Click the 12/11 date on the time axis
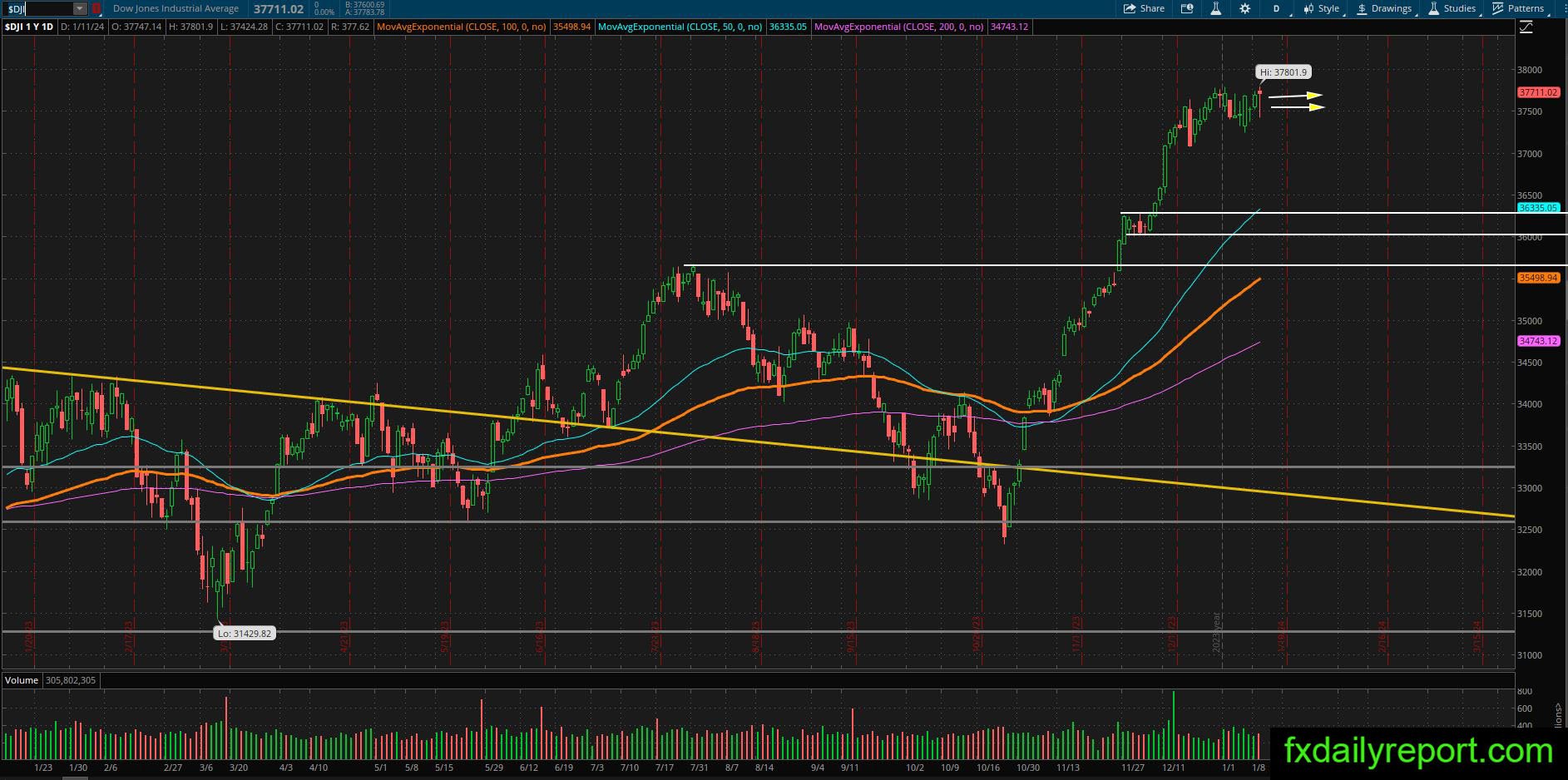 [x=1175, y=768]
